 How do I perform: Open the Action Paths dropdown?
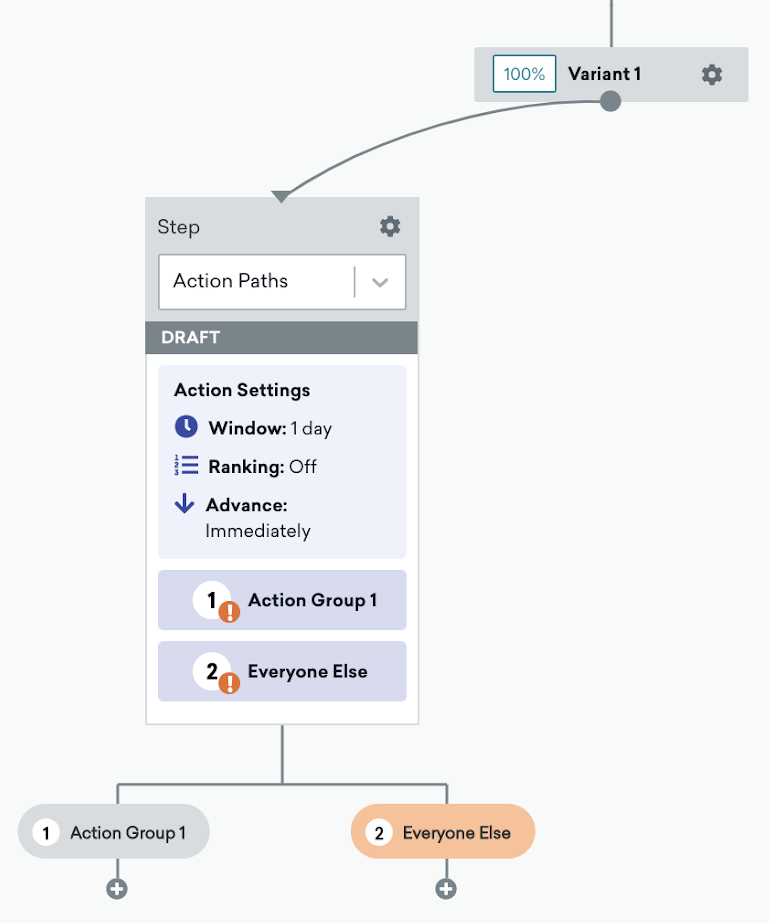[282, 281]
